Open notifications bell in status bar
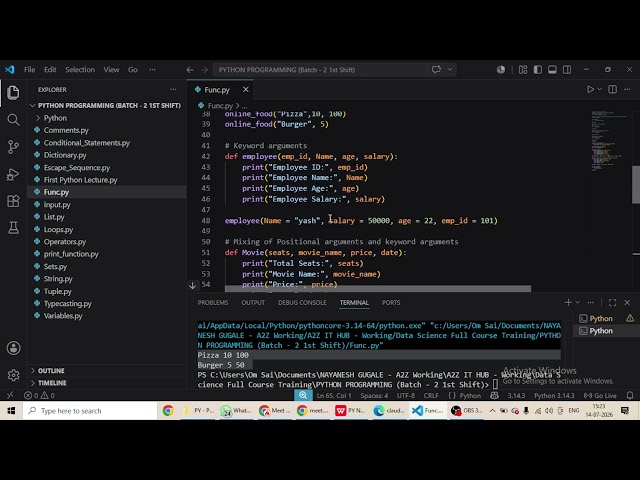This screenshot has height=480, width=640. (630, 396)
